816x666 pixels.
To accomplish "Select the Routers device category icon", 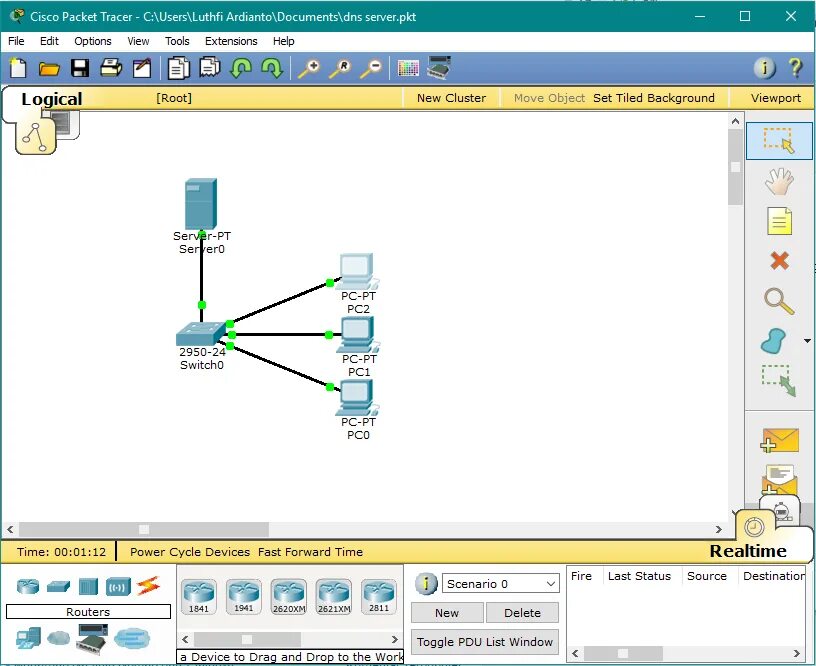I will 28,586.
